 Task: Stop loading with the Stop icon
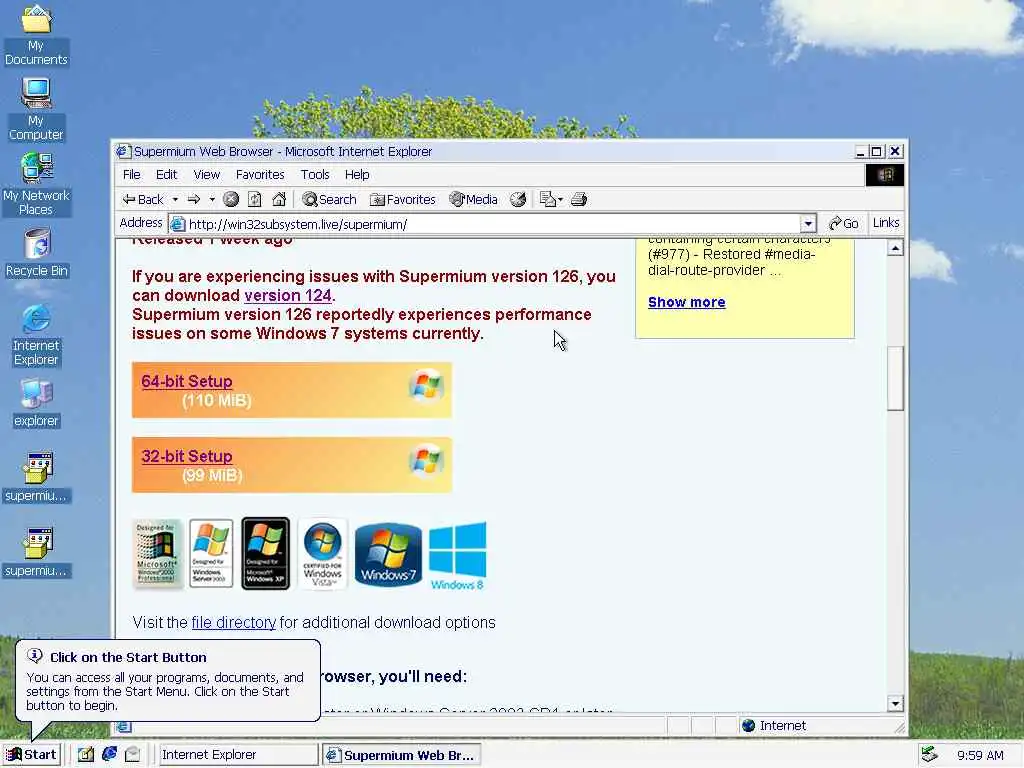(231, 200)
